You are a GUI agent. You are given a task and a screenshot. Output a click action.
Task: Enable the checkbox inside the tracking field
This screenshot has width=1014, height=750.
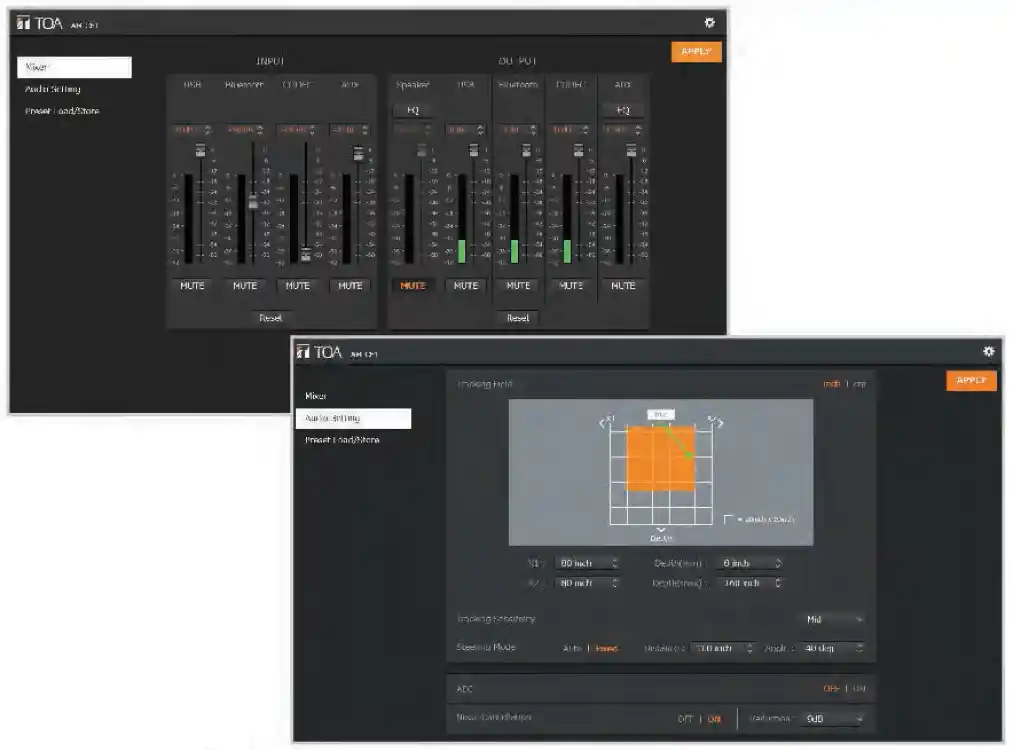729,519
